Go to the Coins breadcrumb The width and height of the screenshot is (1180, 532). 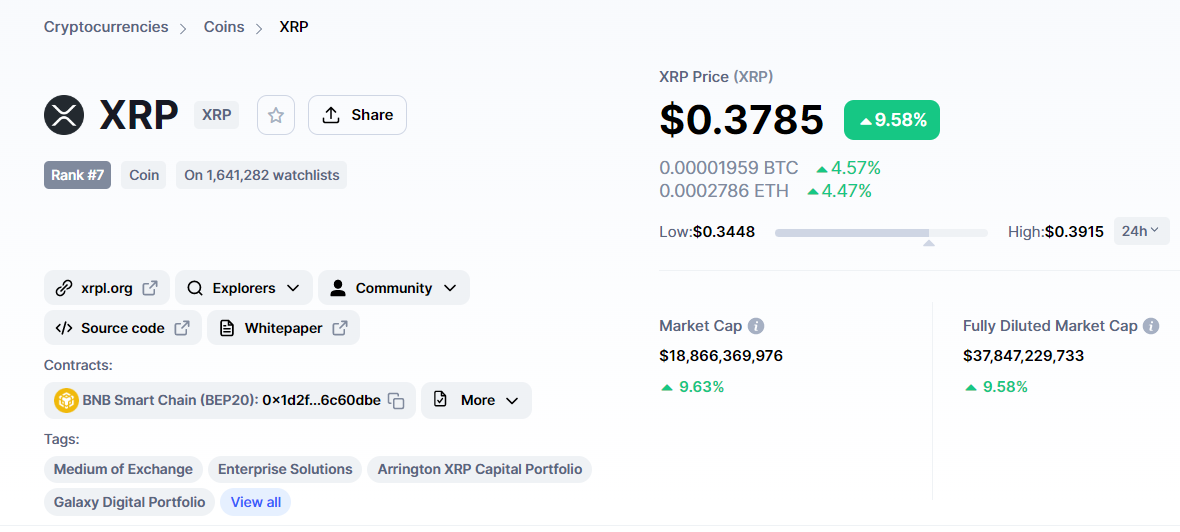[x=224, y=27]
